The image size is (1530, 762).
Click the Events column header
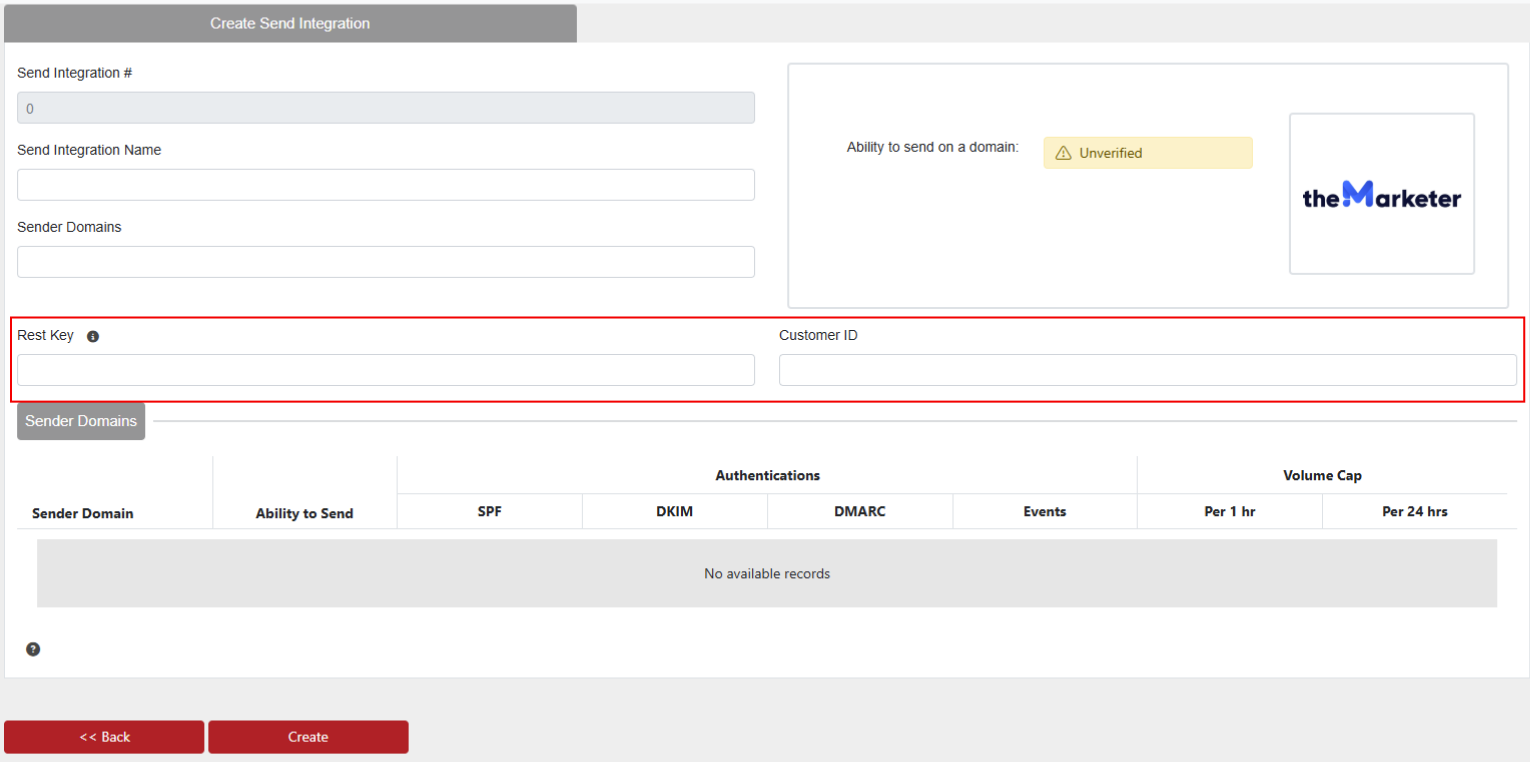(x=1044, y=511)
